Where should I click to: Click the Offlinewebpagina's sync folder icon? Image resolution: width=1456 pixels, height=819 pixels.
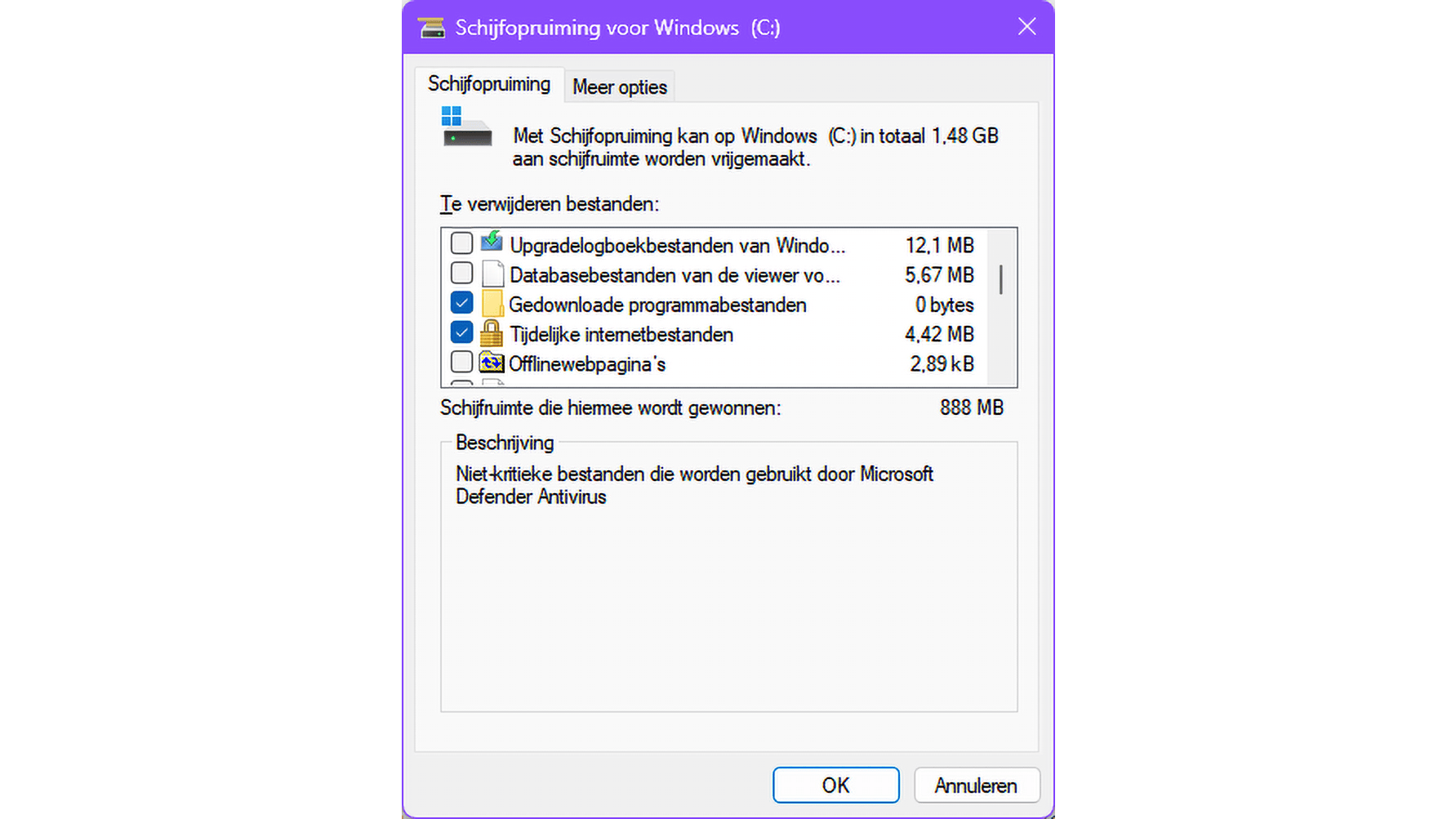click(x=492, y=362)
